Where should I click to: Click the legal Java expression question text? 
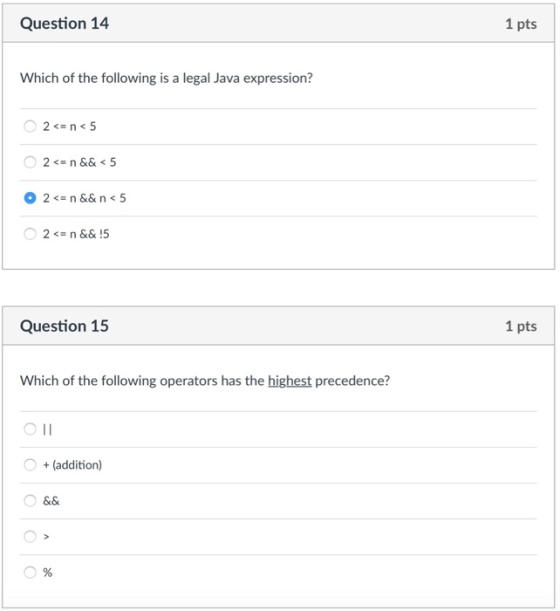tap(166, 78)
